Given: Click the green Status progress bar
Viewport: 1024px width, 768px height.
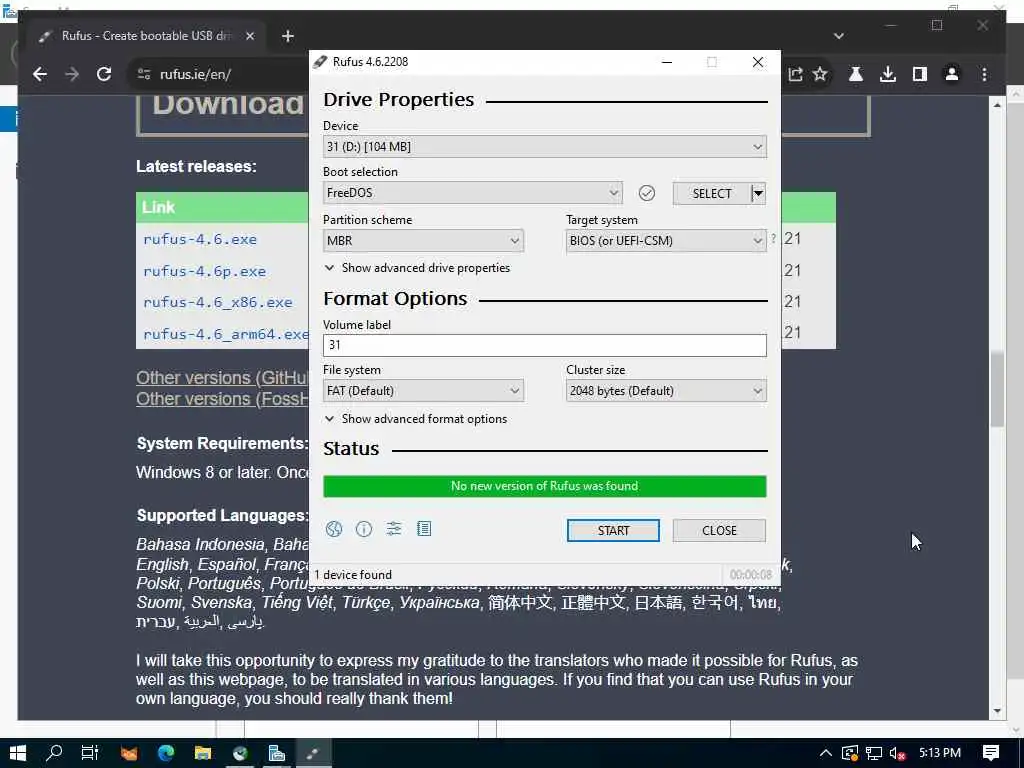Looking at the screenshot, I should pyautogui.click(x=545, y=486).
